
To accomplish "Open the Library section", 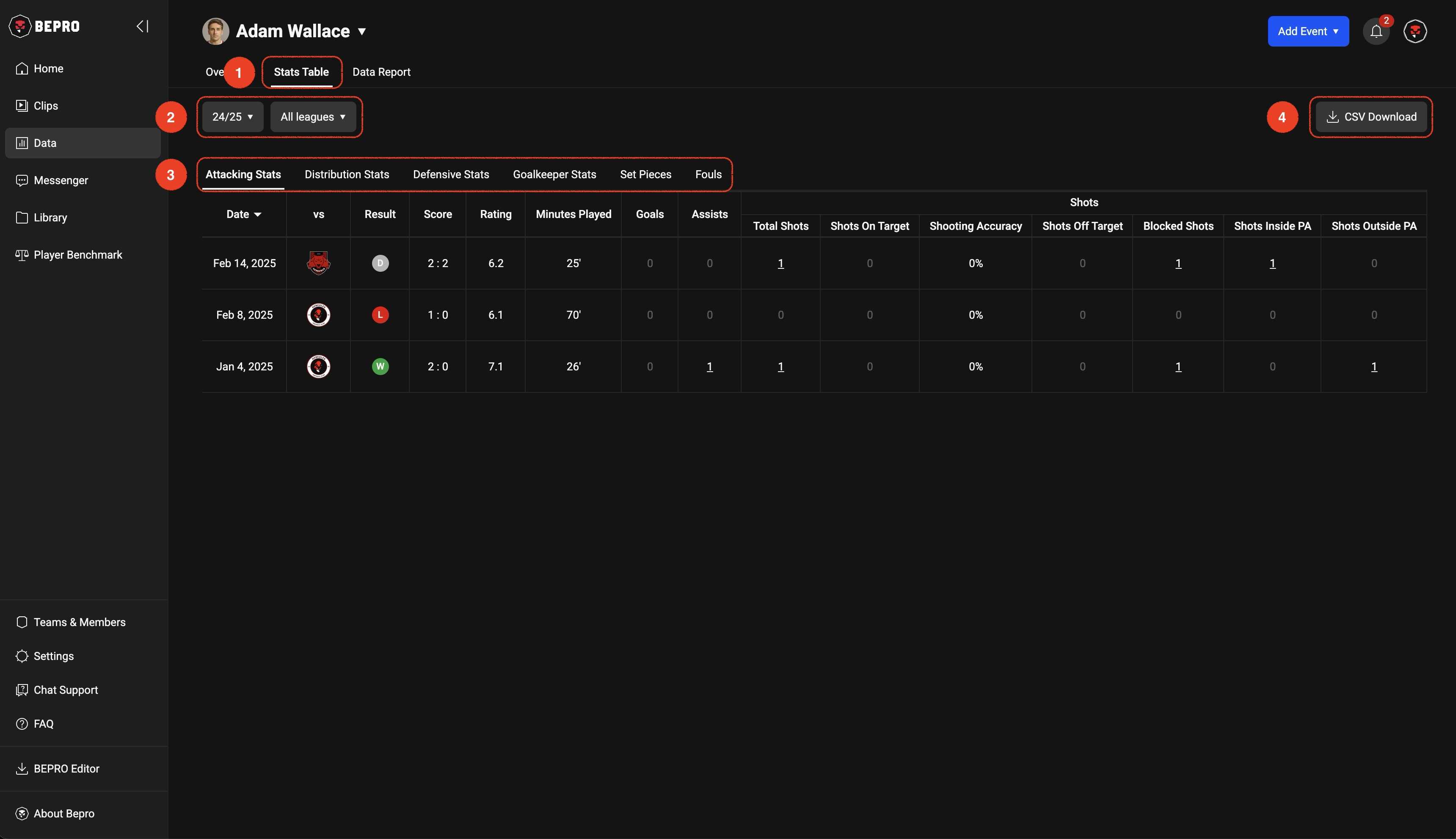I will (50, 218).
